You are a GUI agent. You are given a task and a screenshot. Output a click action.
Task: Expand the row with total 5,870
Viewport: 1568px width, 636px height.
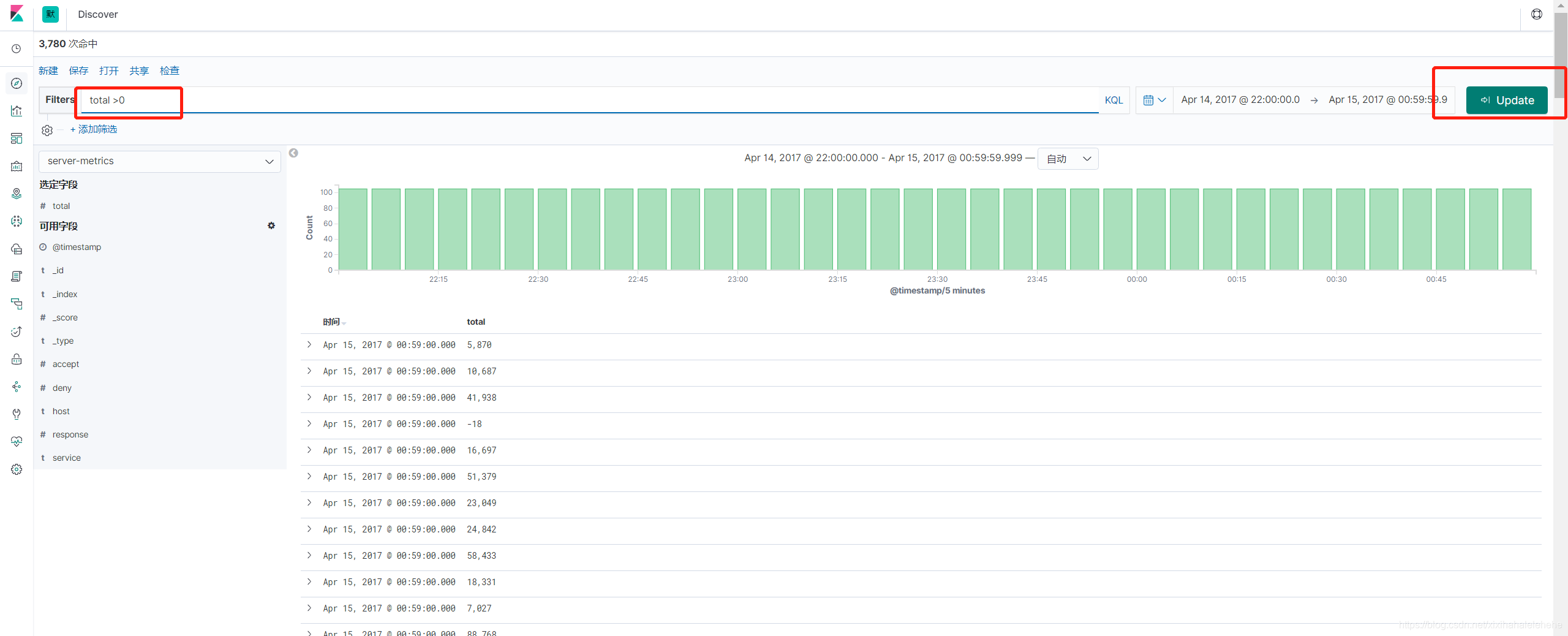point(309,344)
